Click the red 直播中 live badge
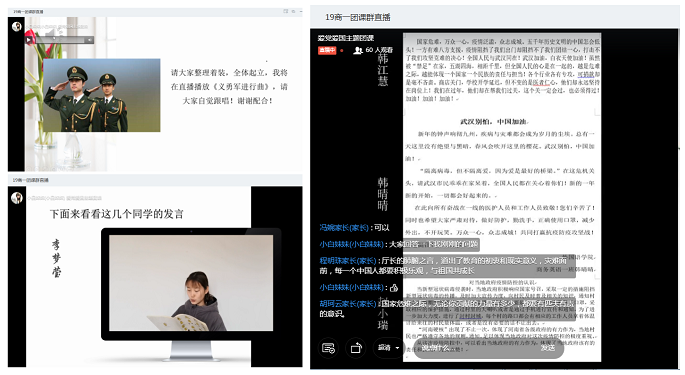Screen dimensions: 685x375 [327, 50]
